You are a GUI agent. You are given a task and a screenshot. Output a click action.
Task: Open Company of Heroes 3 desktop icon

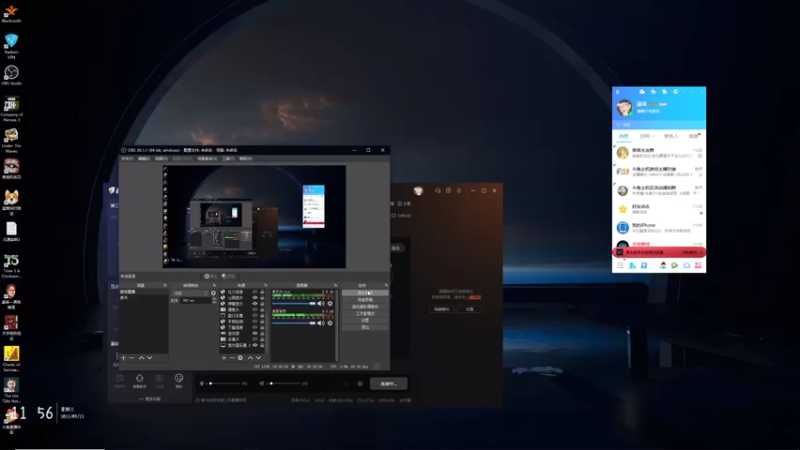pos(11,109)
